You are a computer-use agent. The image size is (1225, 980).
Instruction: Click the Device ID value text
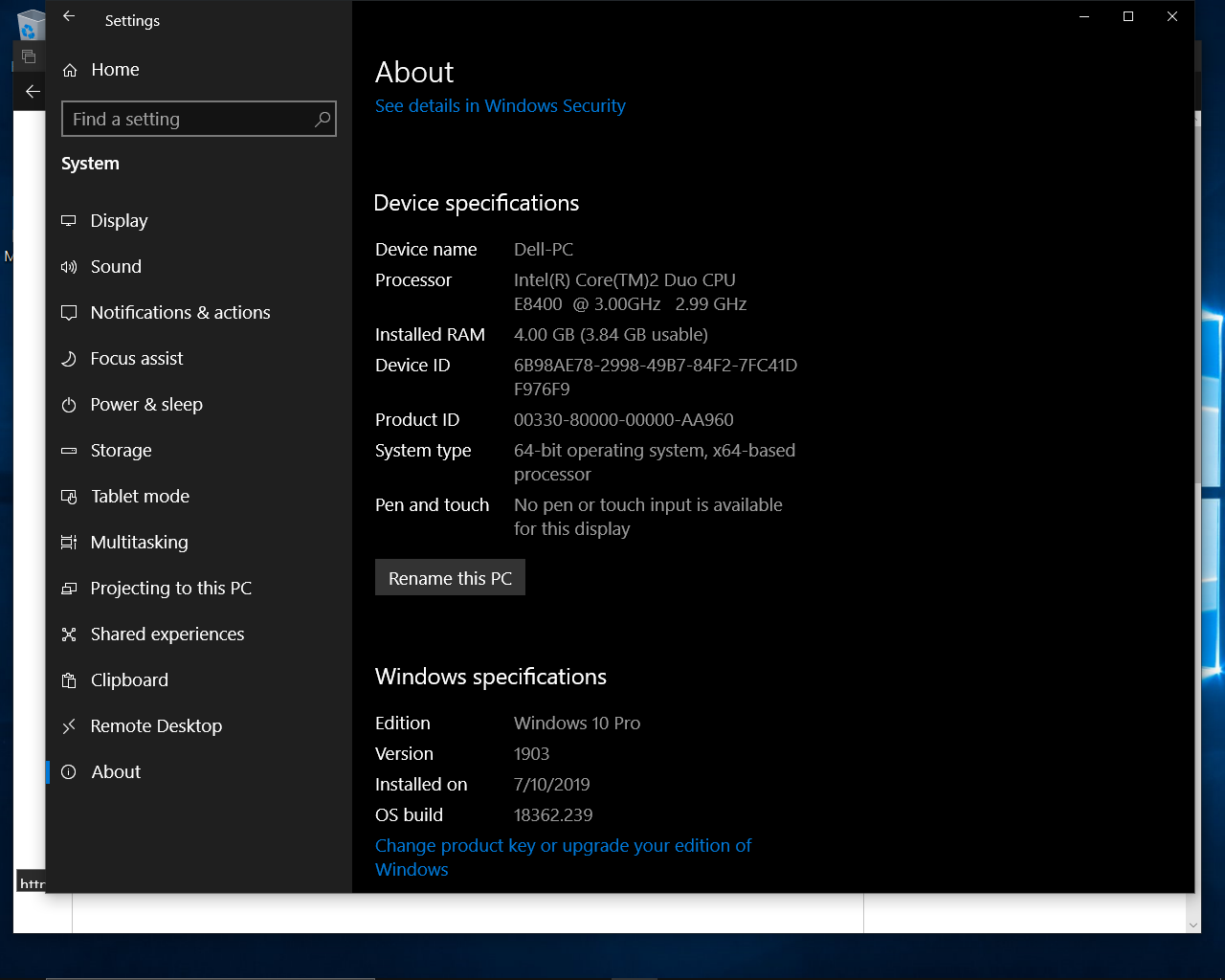(656, 377)
